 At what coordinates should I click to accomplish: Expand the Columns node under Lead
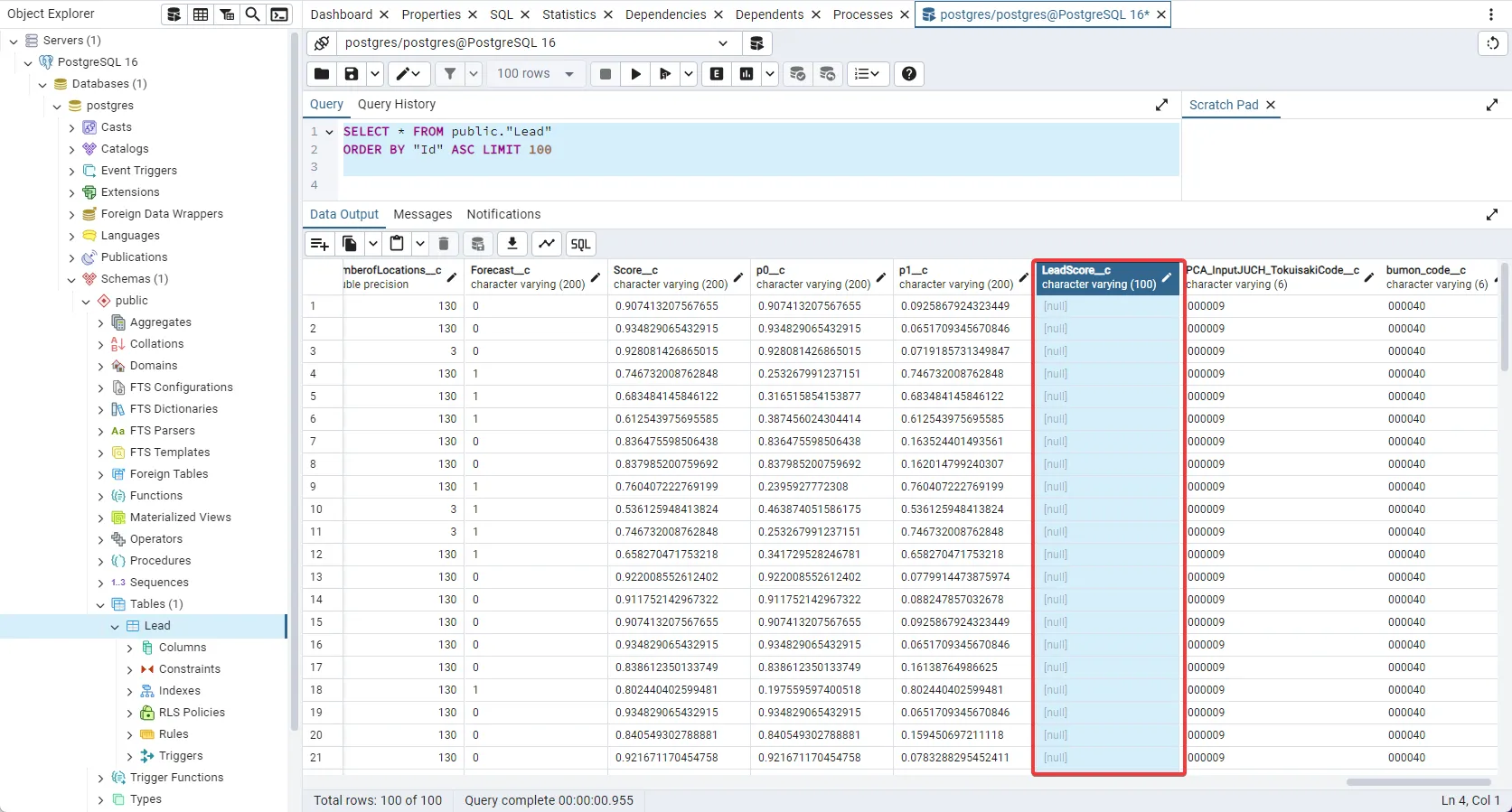(129, 648)
